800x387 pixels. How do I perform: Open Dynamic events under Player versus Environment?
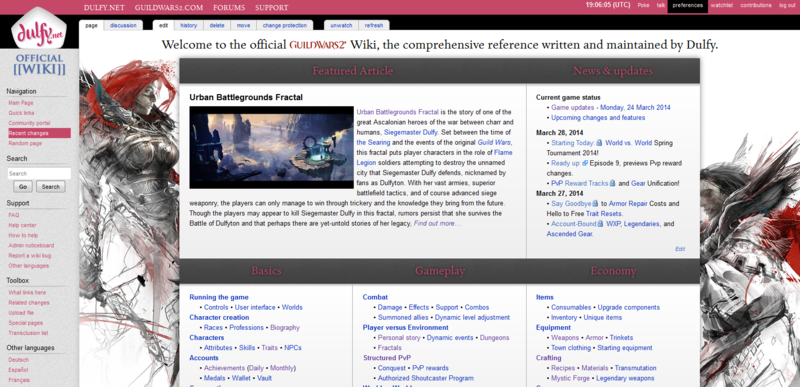(x=451, y=338)
